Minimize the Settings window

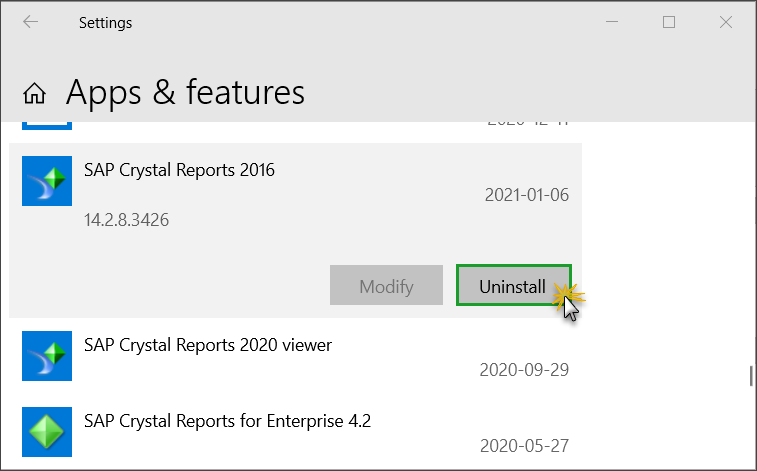[612, 22]
